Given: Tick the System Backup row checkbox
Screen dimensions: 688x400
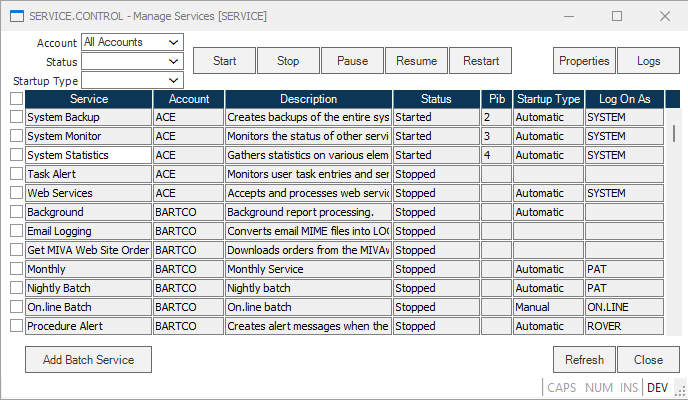Looking at the screenshot, I should (x=16, y=117).
